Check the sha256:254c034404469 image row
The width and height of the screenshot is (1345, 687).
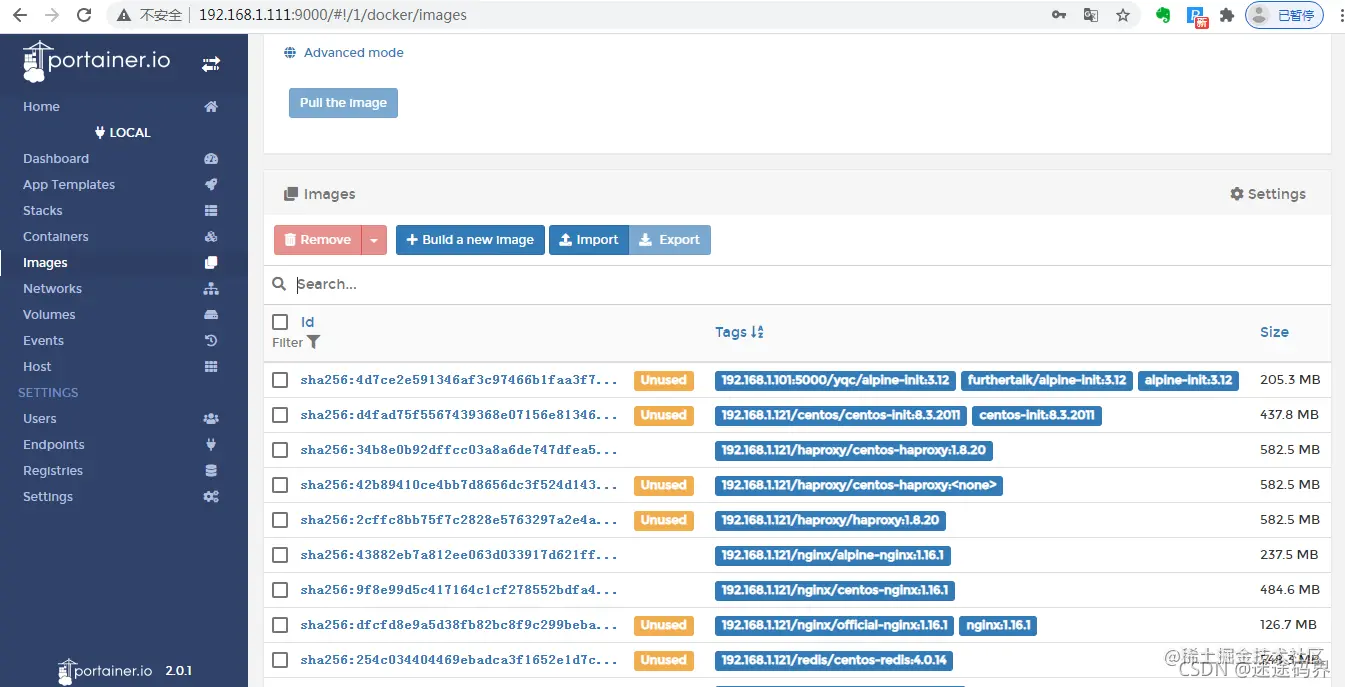tap(280, 660)
